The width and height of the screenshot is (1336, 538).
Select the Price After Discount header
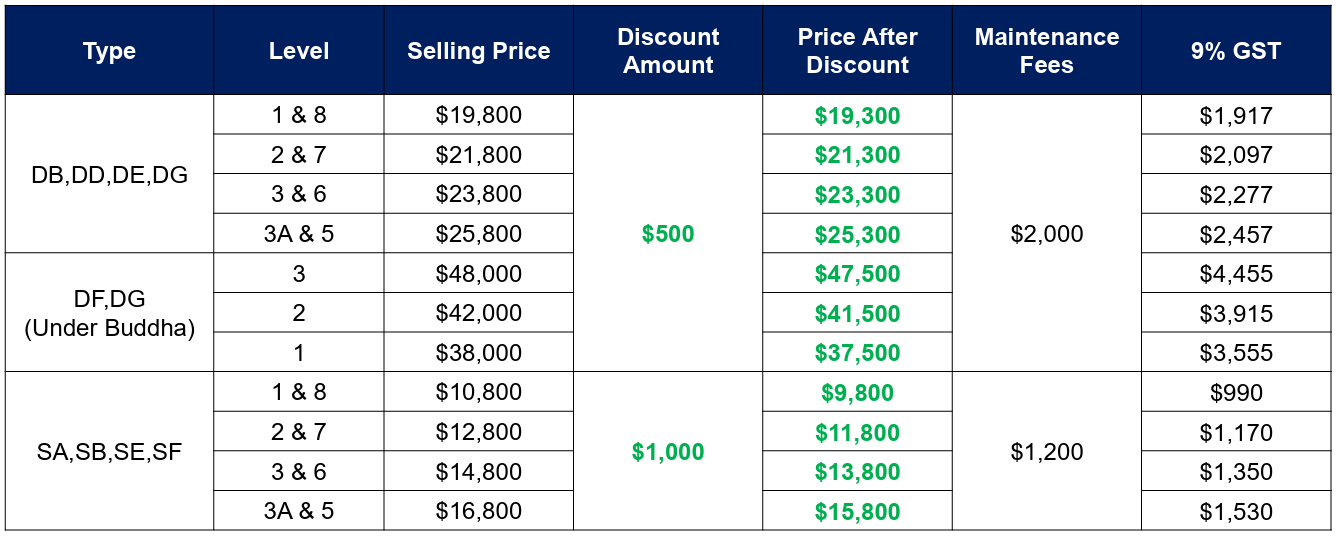coord(857,50)
